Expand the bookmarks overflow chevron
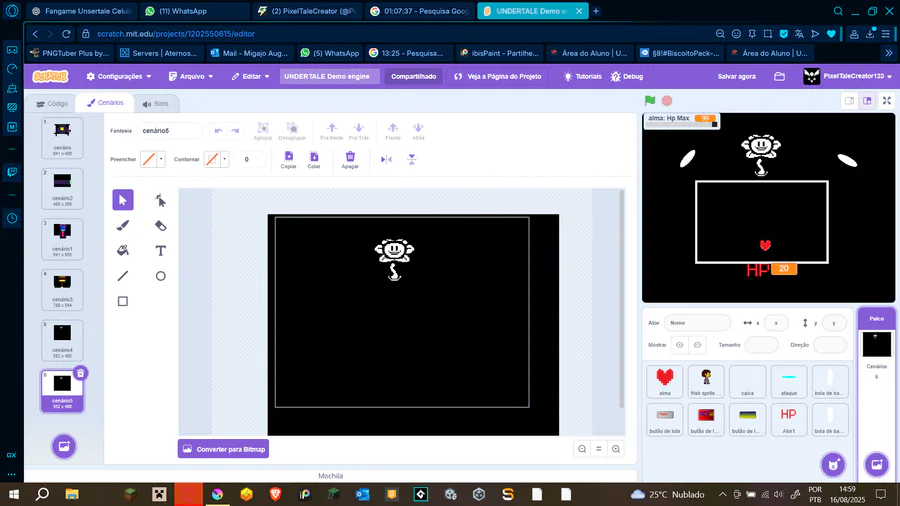The width and height of the screenshot is (900, 506). tap(889, 53)
